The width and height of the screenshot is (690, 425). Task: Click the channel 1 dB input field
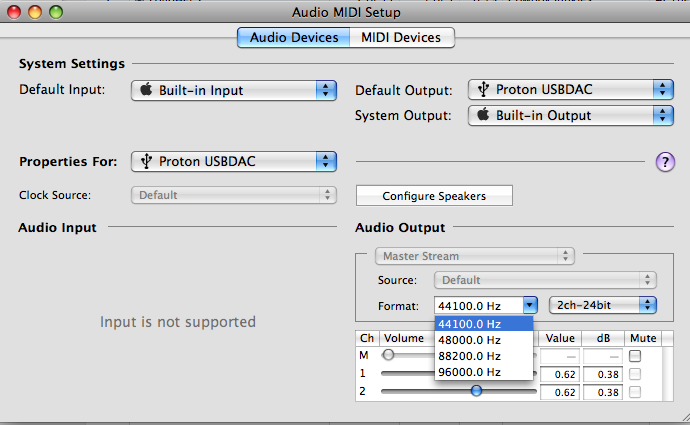(x=603, y=374)
